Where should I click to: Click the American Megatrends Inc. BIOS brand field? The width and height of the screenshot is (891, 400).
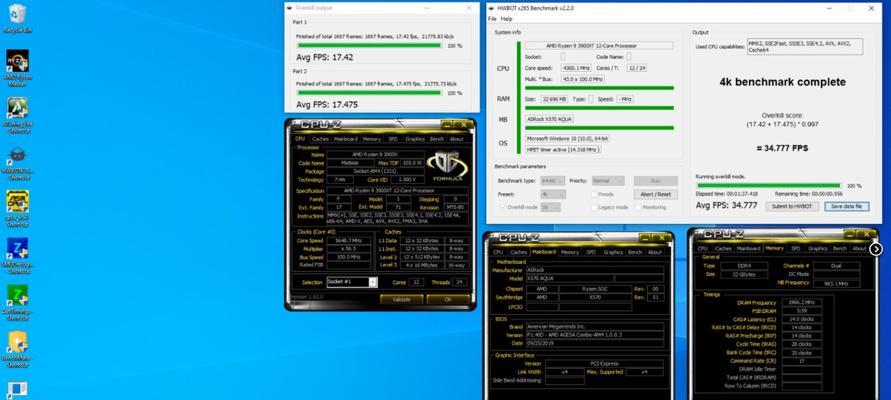[594, 327]
